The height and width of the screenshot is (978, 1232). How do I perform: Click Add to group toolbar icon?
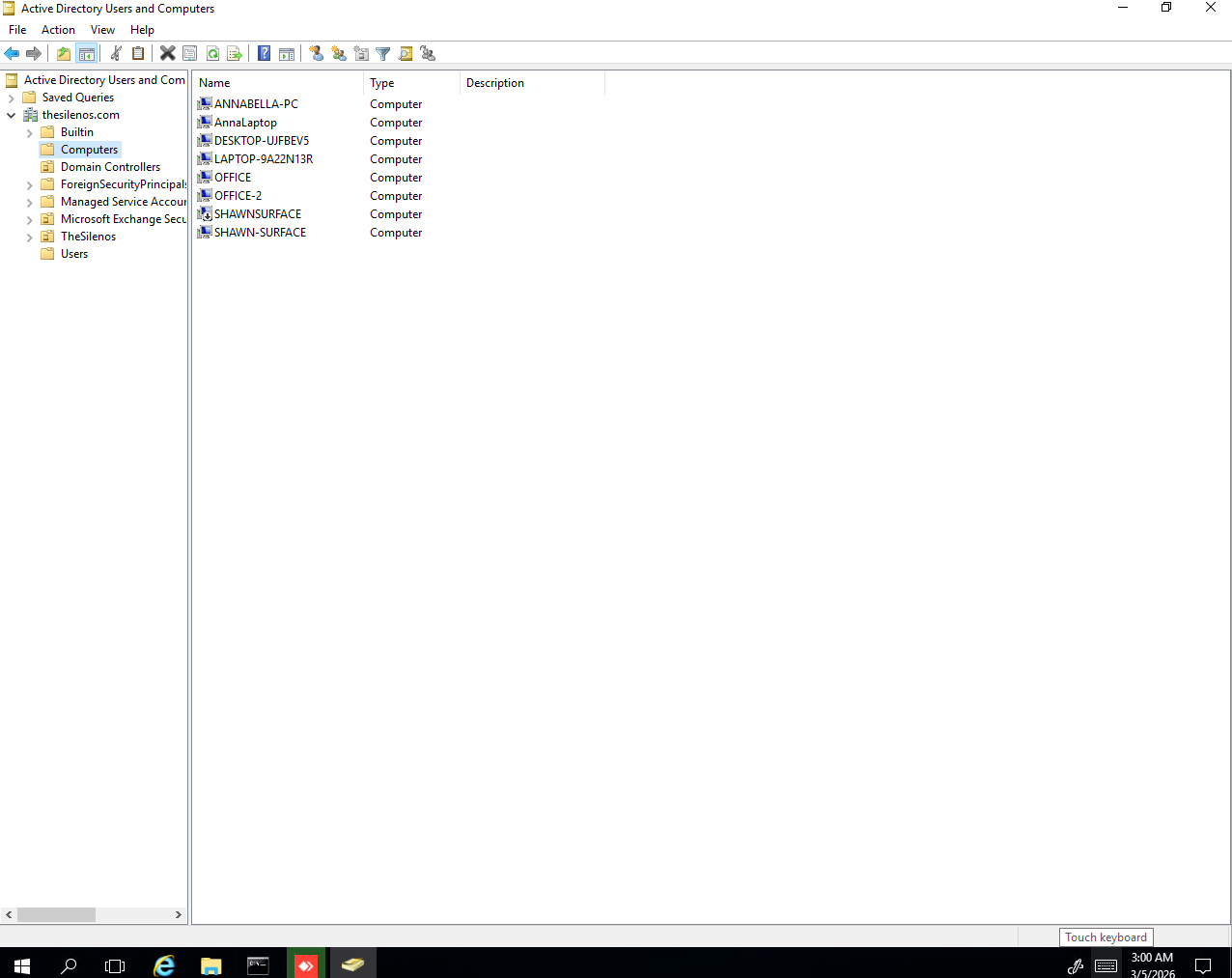428,53
